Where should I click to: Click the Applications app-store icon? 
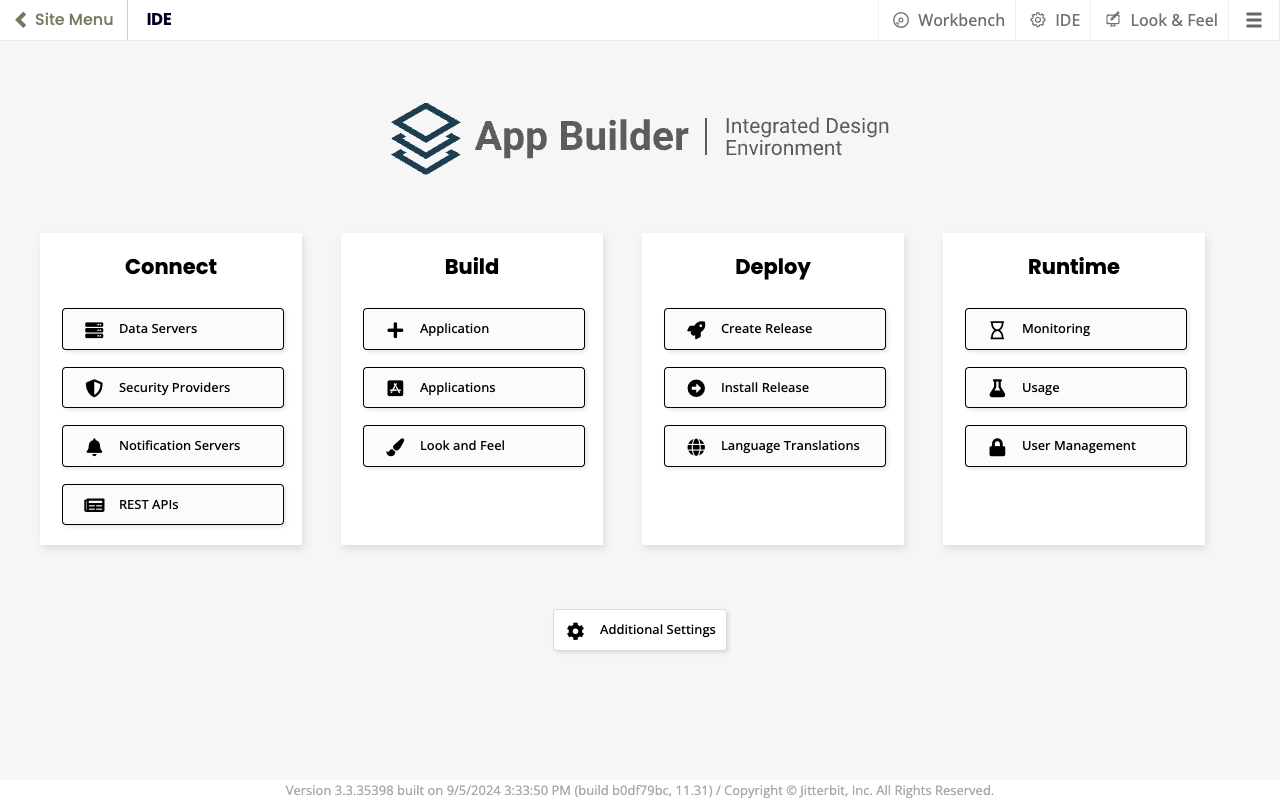(395, 388)
